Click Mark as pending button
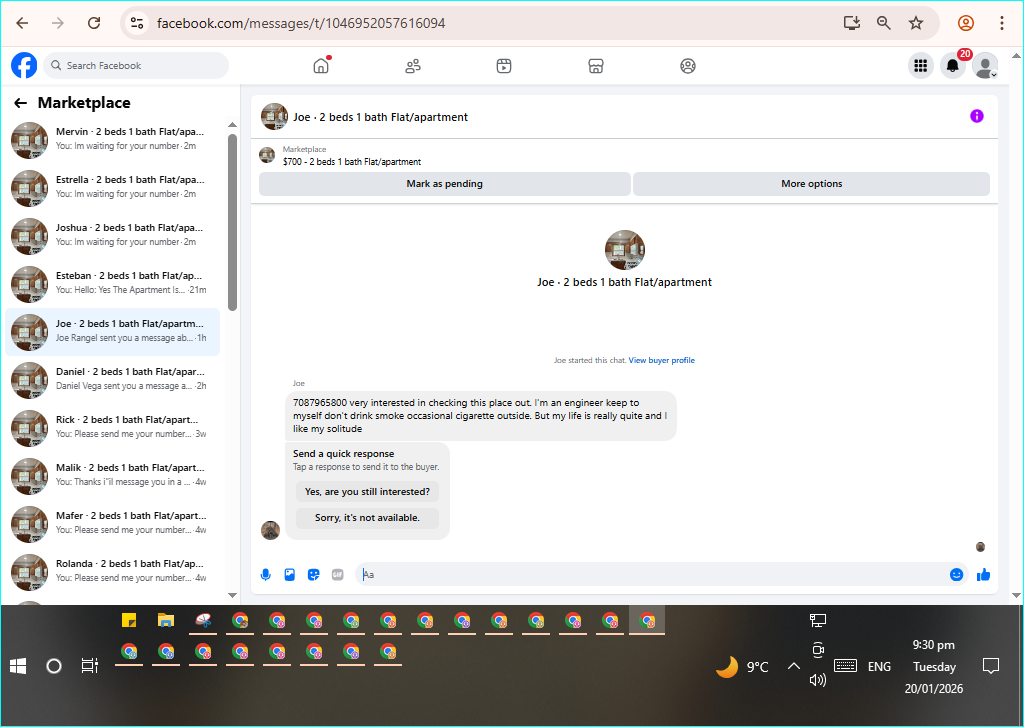This screenshot has height=727, width=1024. point(445,184)
